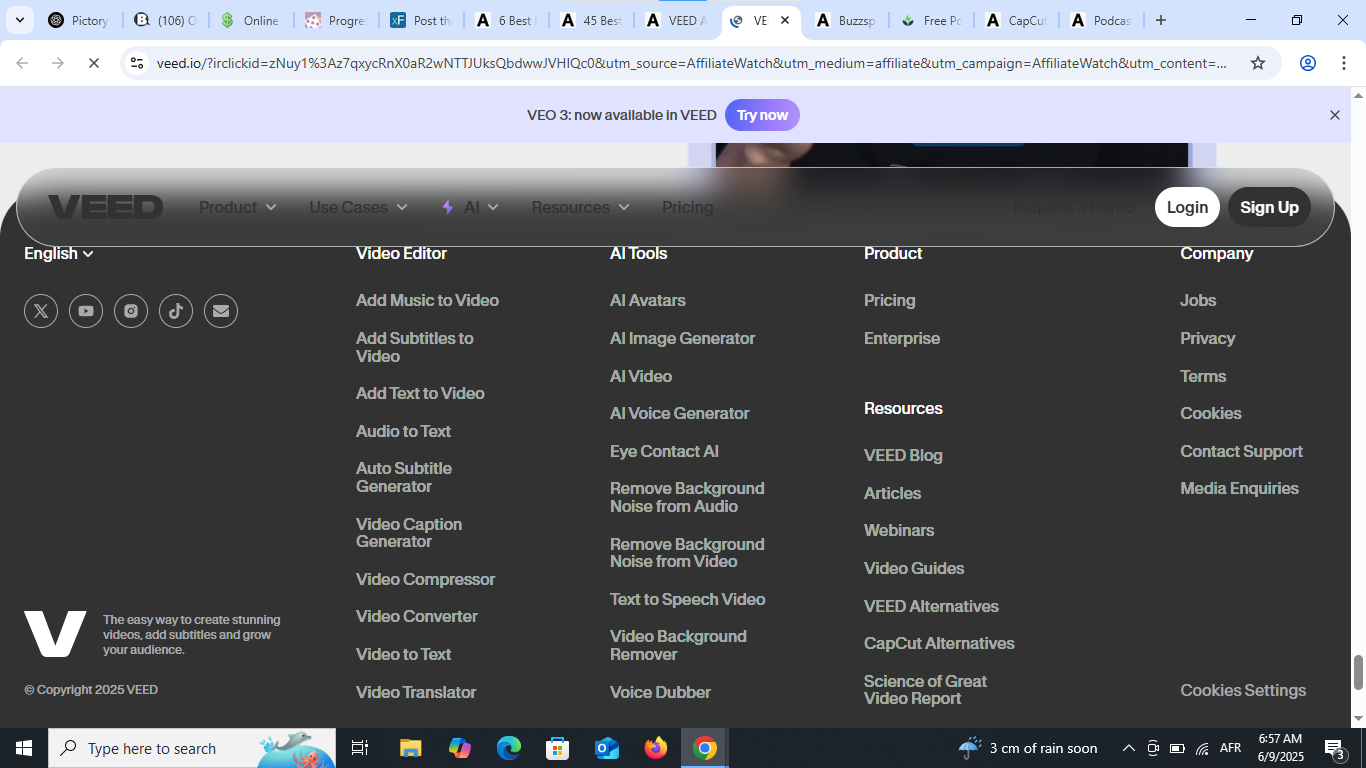Stop loading the page in Chrome
The image size is (1366, 768).
[93, 63]
